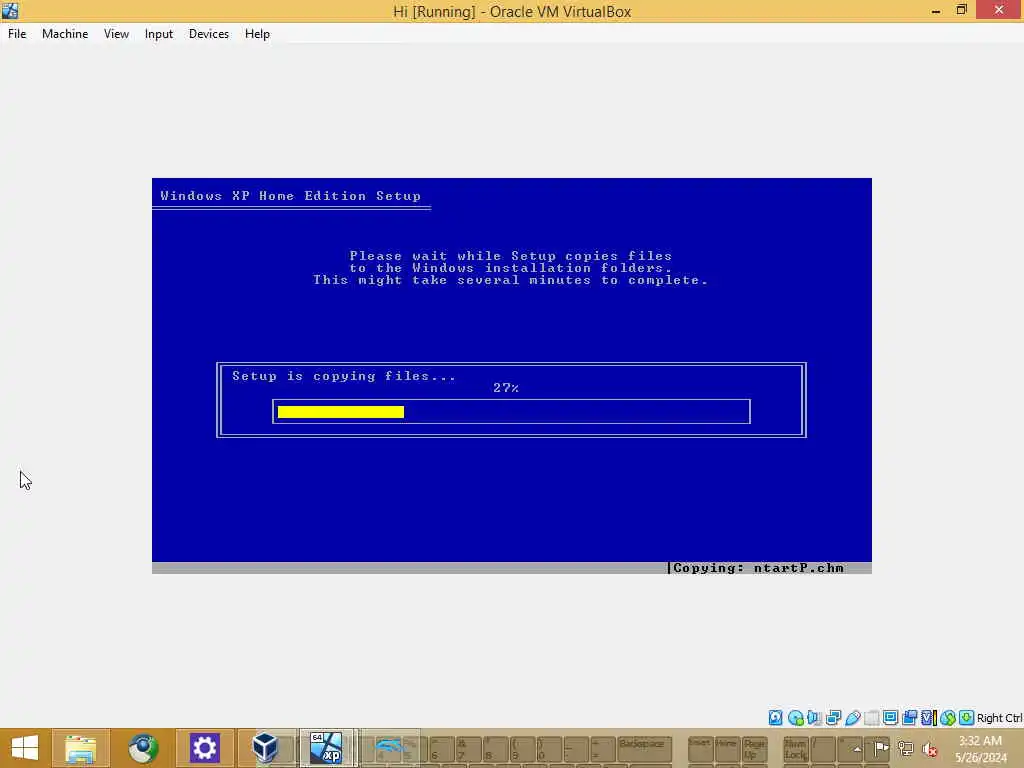Open the Windows Start button
Image resolution: width=1024 pixels, height=768 pixels.
[25, 748]
